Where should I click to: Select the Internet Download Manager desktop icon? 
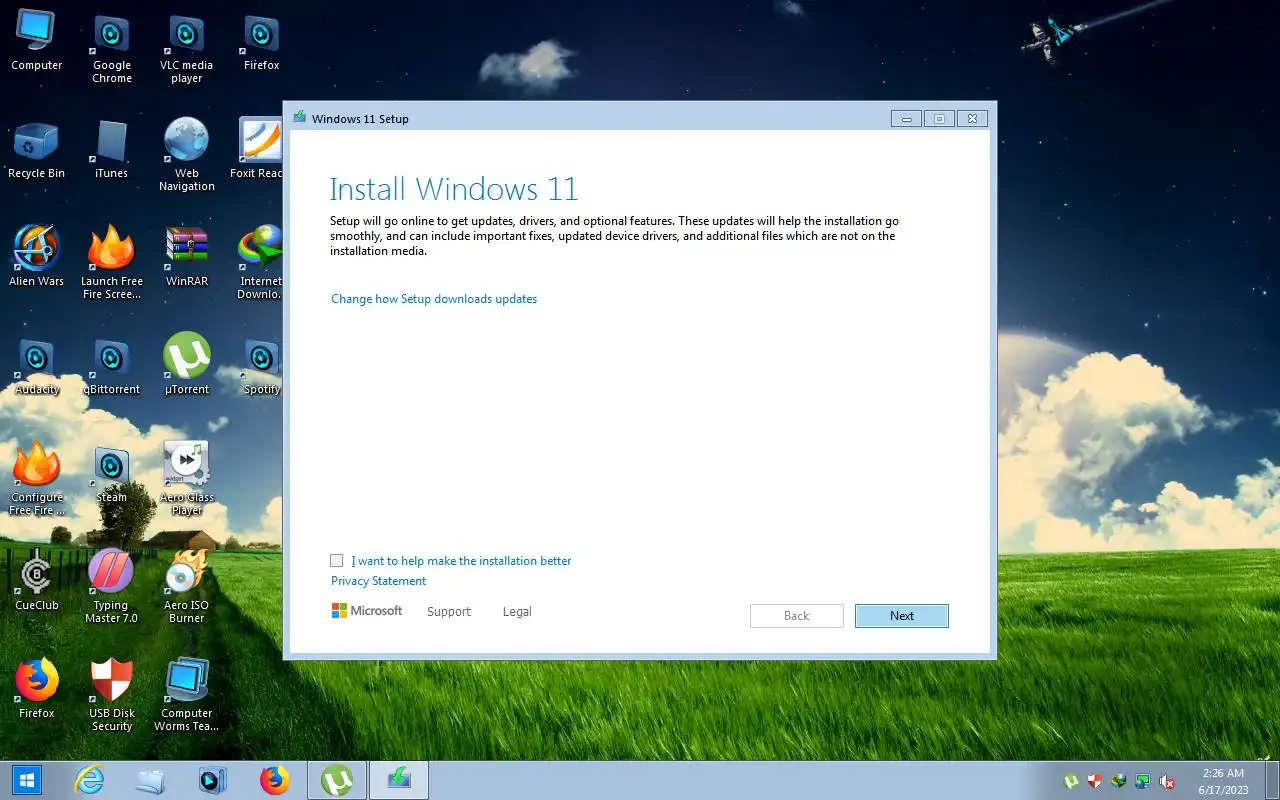(x=260, y=262)
